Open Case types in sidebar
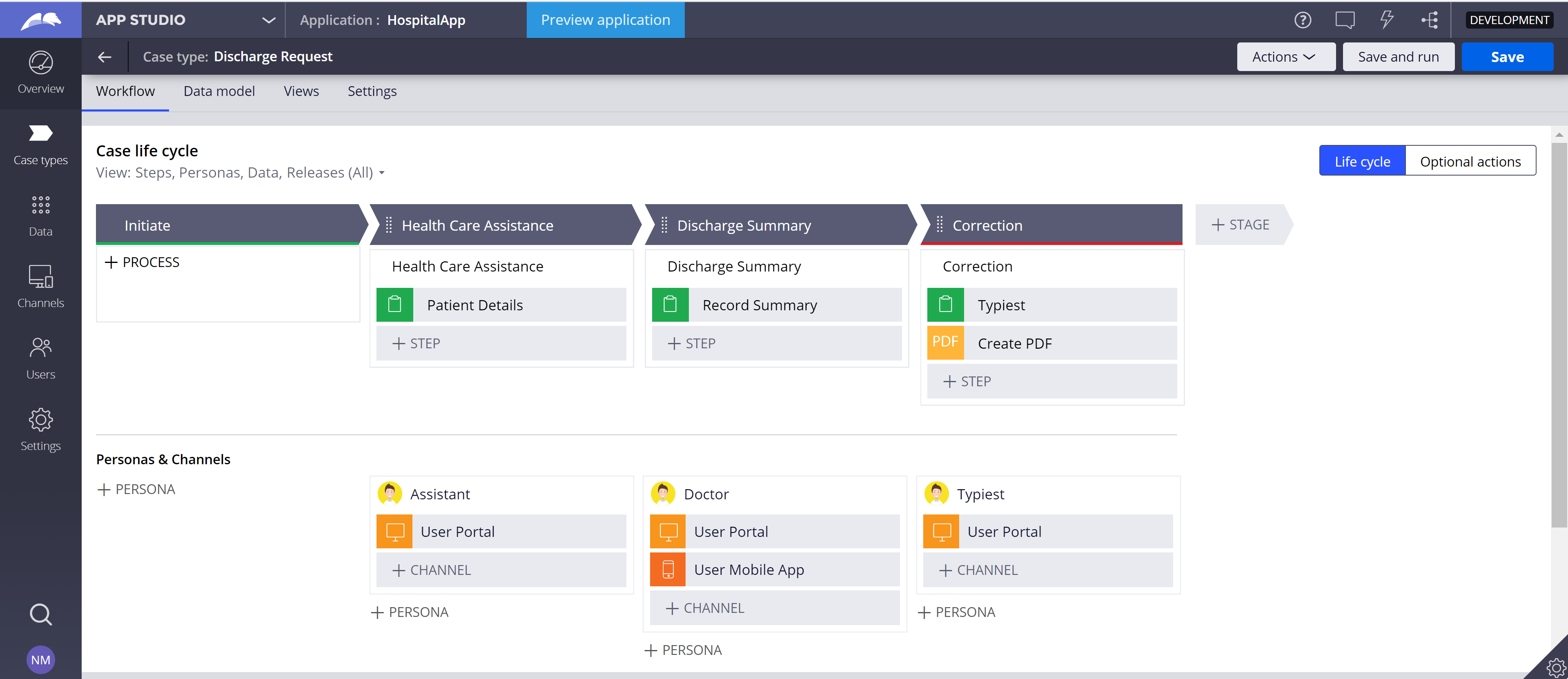The height and width of the screenshot is (679, 1568). [40, 144]
